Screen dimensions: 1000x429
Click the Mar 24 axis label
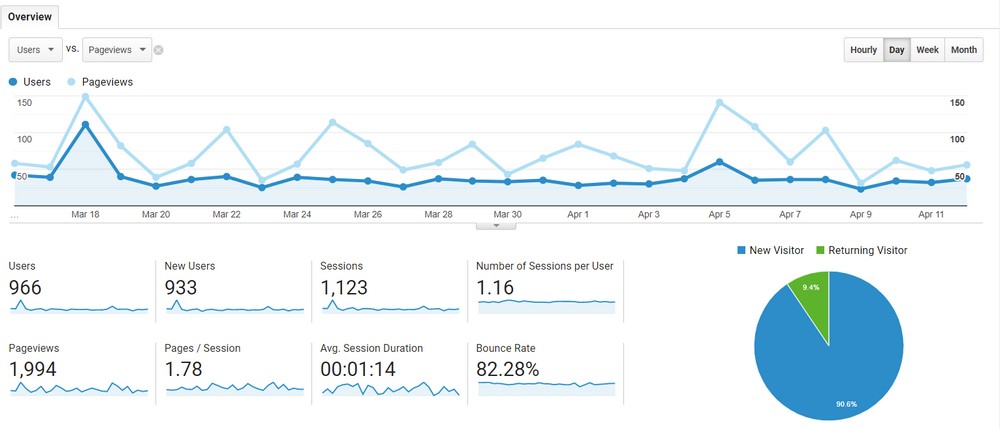coord(297,215)
